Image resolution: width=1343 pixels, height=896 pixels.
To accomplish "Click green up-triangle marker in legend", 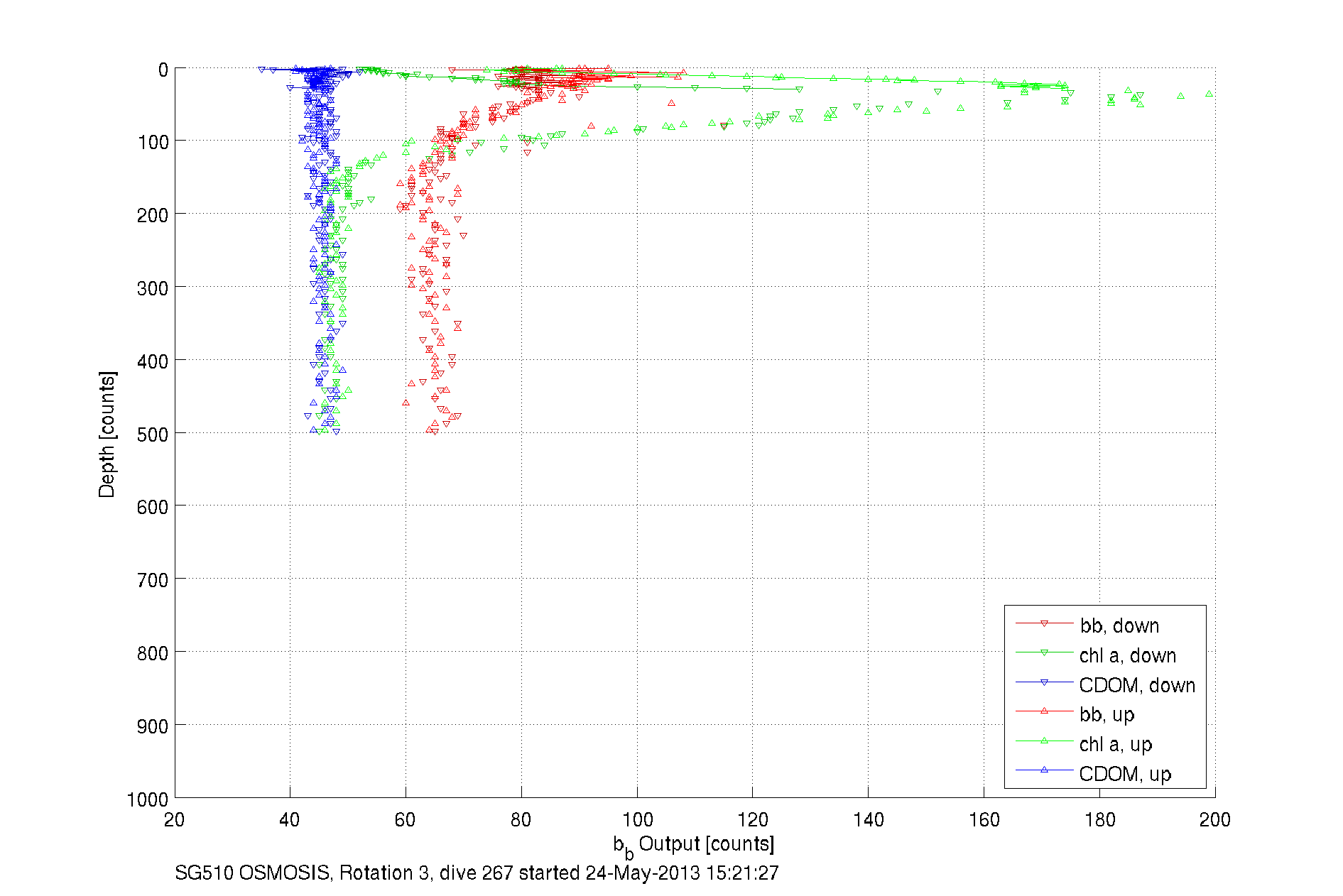I will (1044, 741).
